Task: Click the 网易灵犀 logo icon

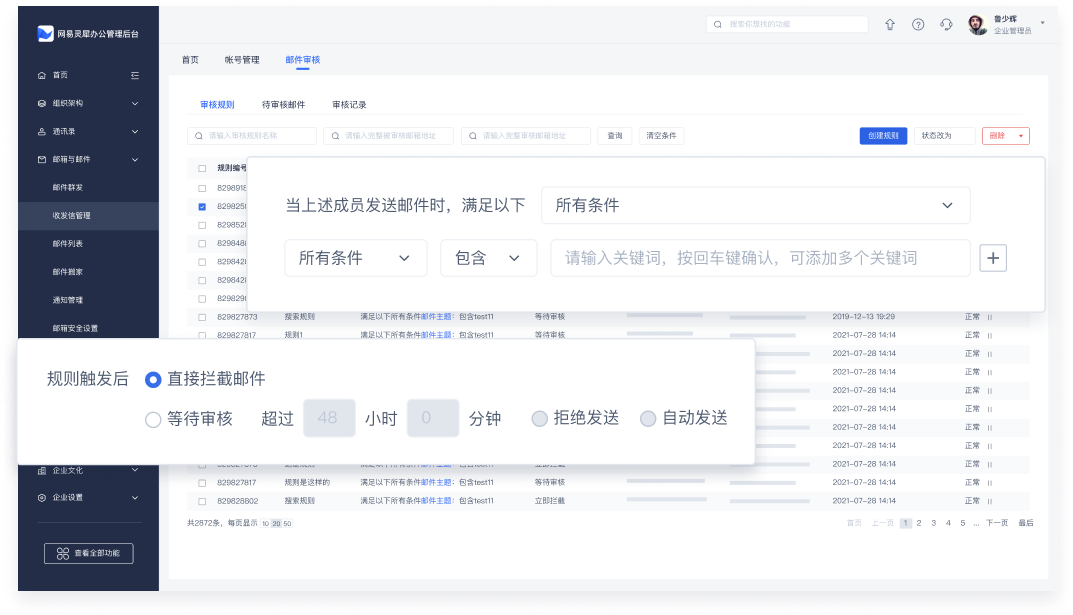Action: coord(45,34)
